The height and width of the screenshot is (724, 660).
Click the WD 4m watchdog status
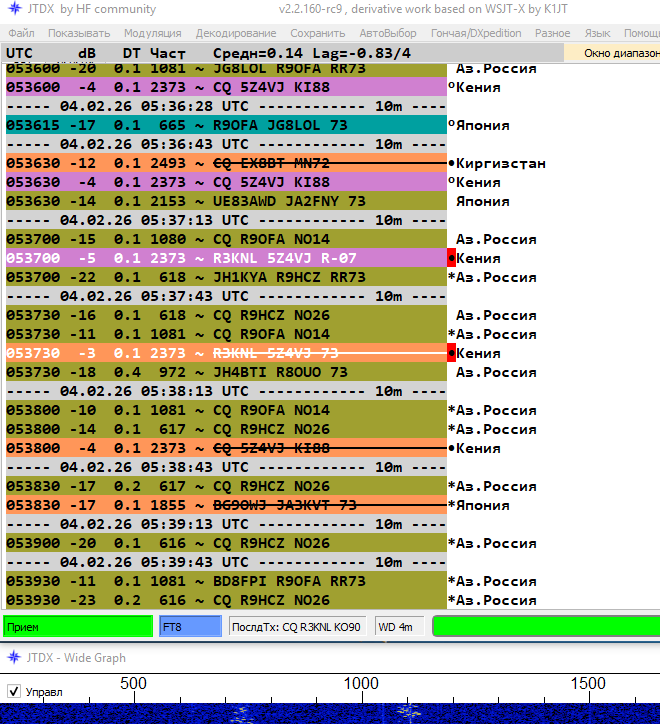tap(399, 627)
